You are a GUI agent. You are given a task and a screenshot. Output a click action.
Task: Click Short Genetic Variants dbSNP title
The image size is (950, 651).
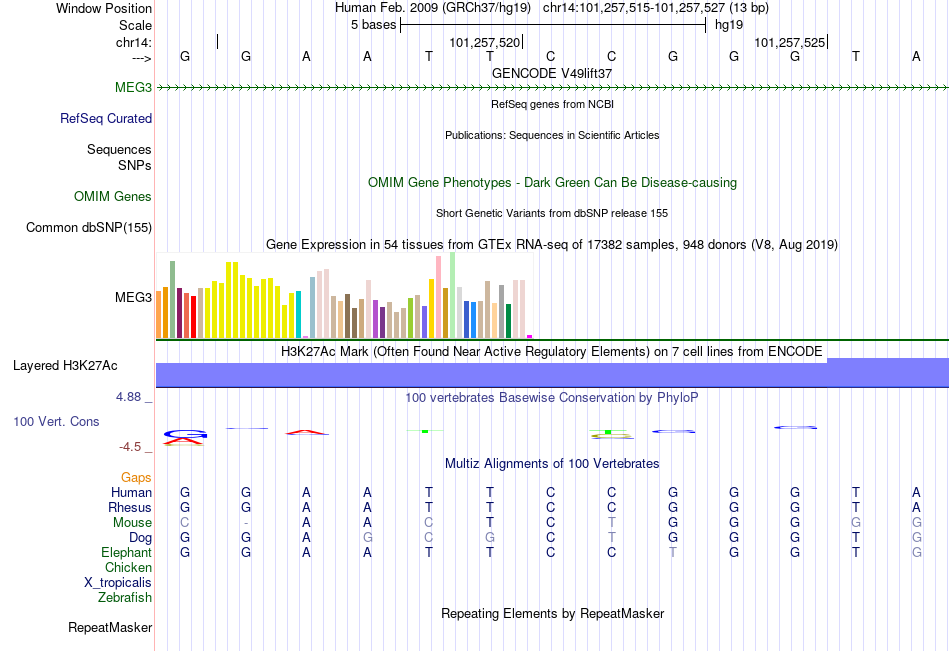click(x=552, y=213)
